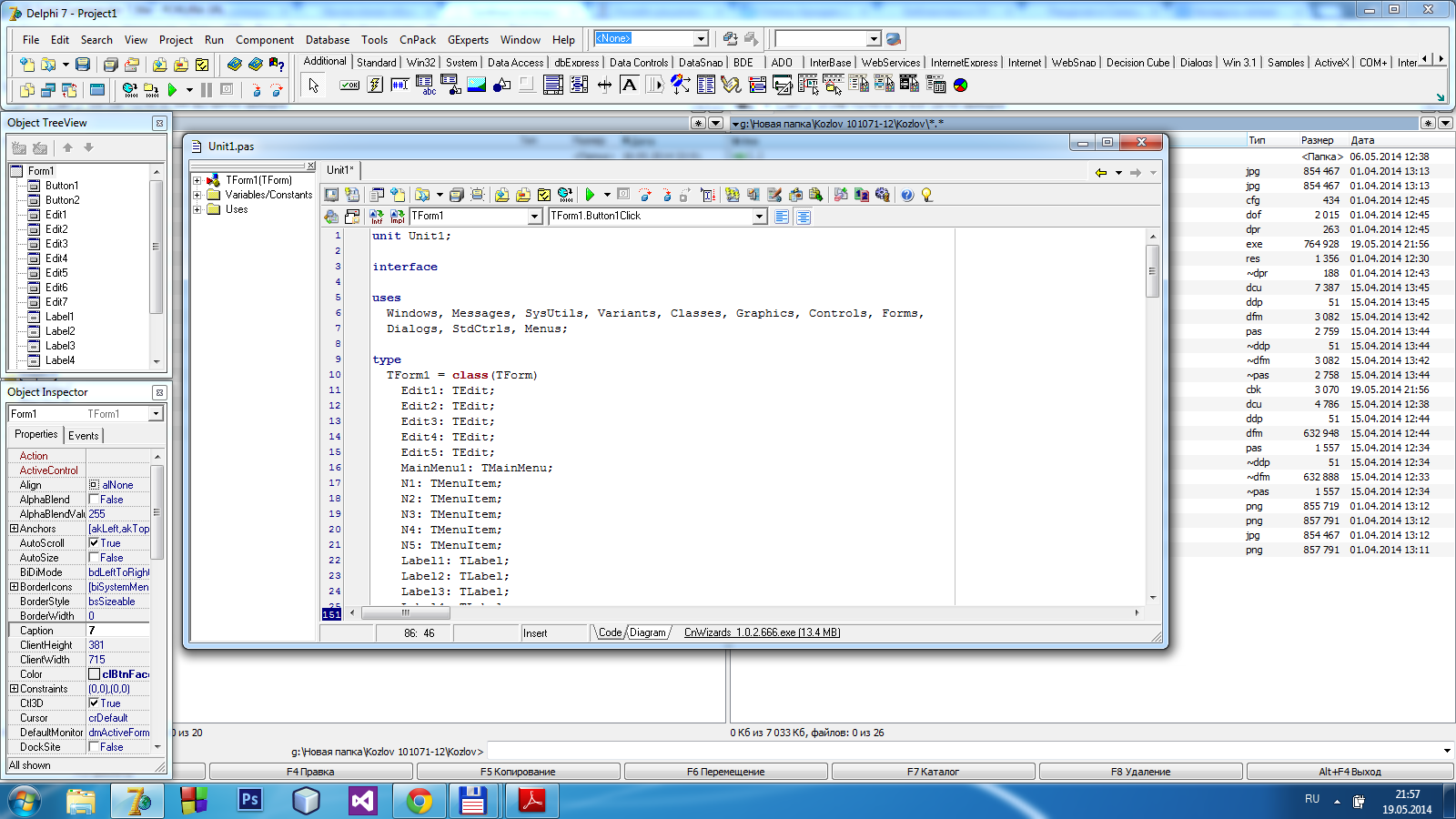Click the Pause button in main Delphi toolbar
The height and width of the screenshot is (819, 1456).
pyautogui.click(x=207, y=90)
